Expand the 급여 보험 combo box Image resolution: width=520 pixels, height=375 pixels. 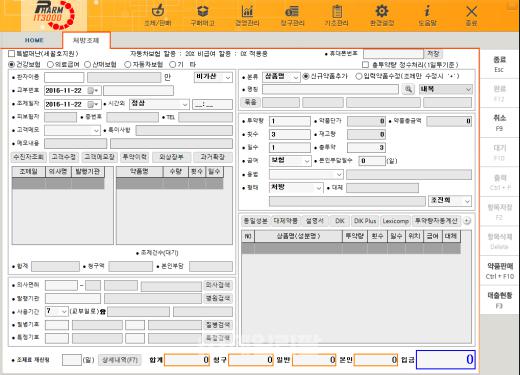(x=290, y=161)
